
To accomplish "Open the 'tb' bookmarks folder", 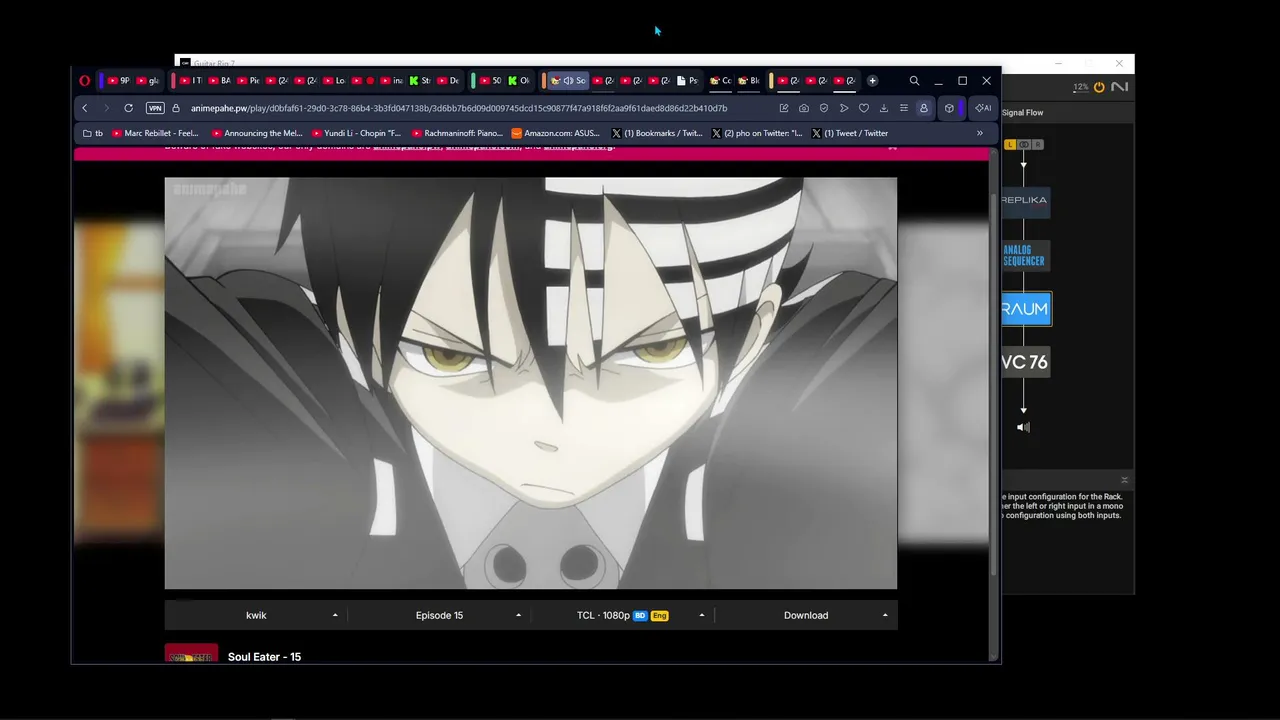I will coord(93,133).
